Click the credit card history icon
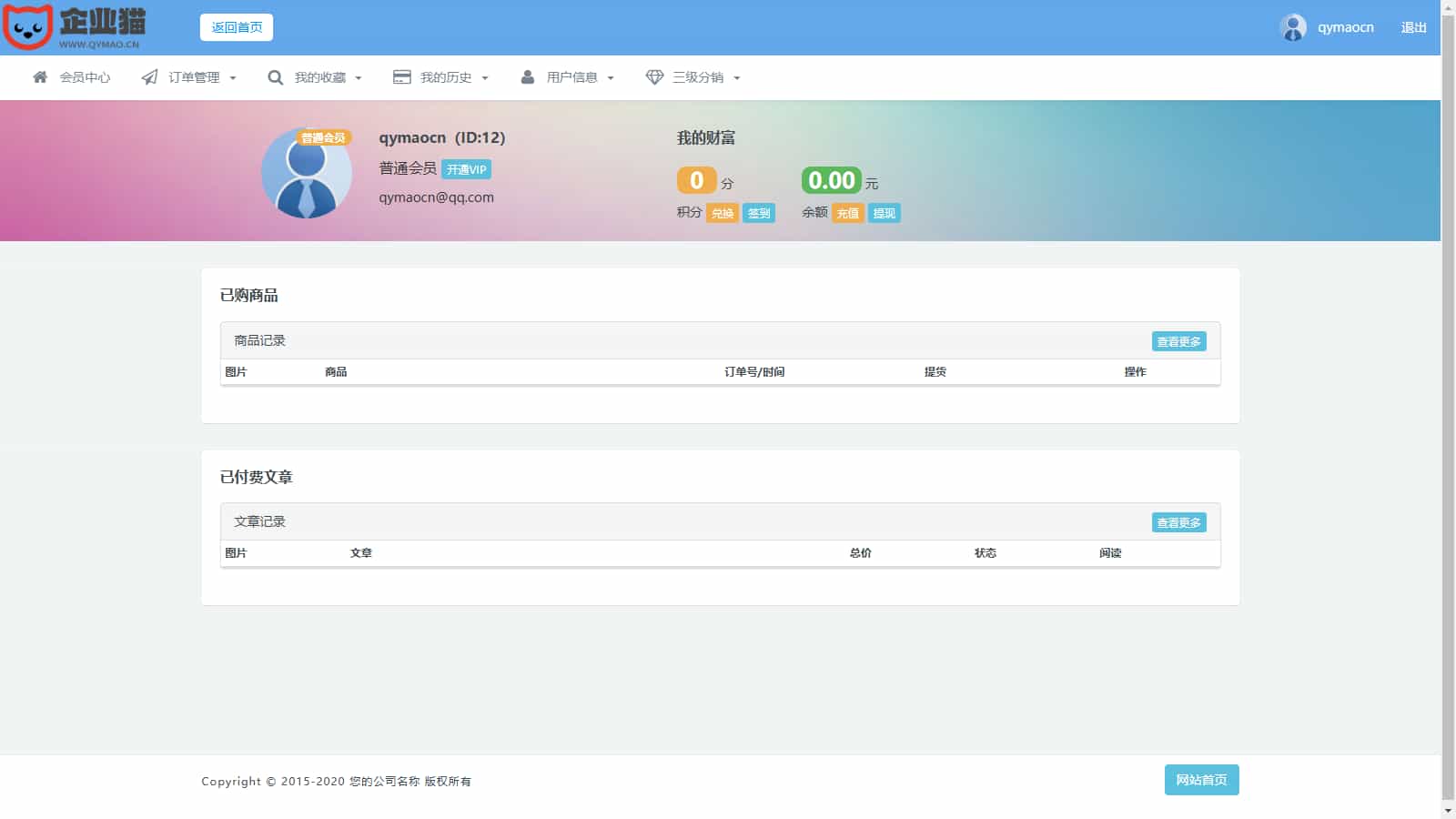The image size is (1456, 819). [x=401, y=77]
